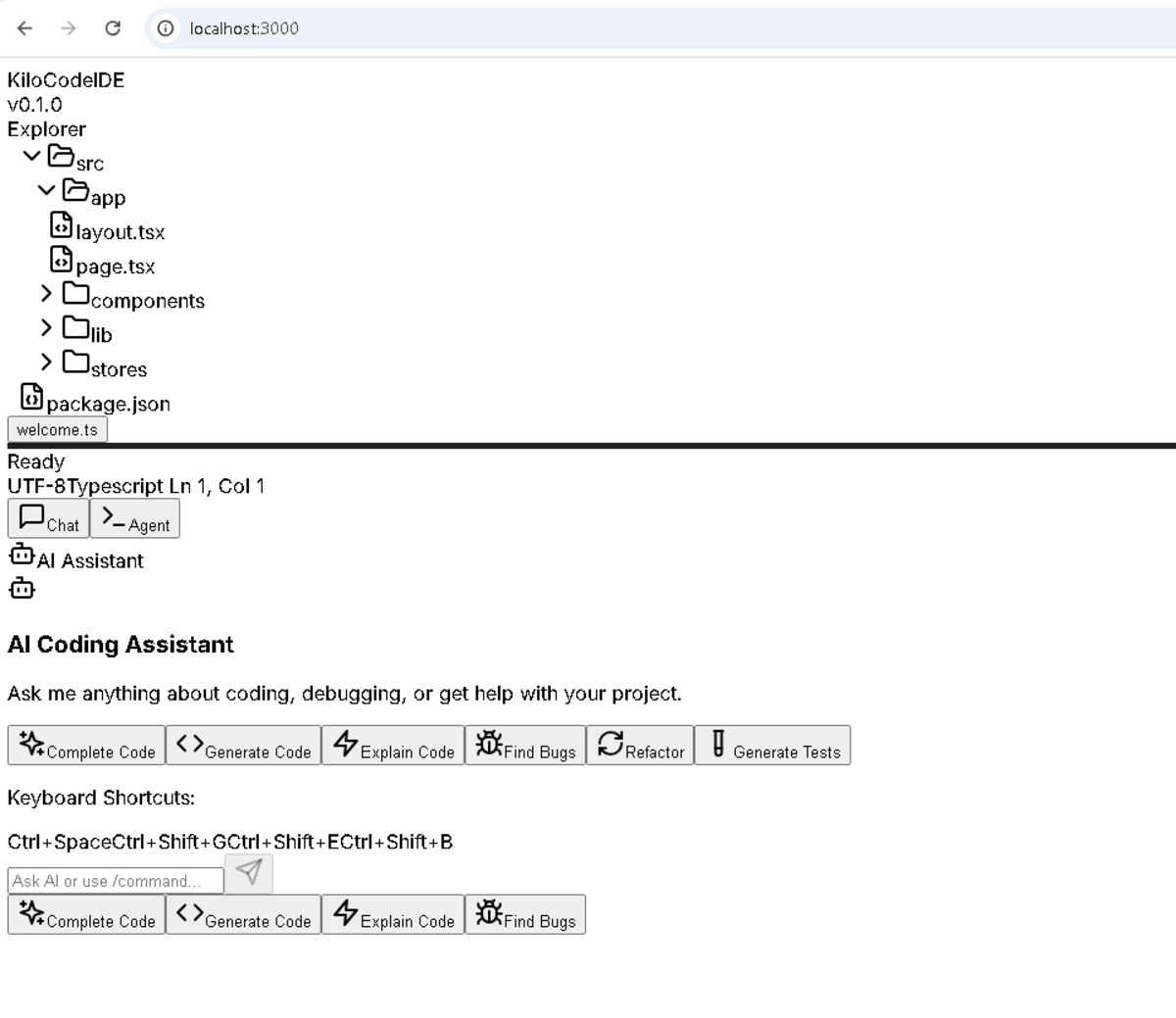Click the Generate Tests button

(x=772, y=745)
